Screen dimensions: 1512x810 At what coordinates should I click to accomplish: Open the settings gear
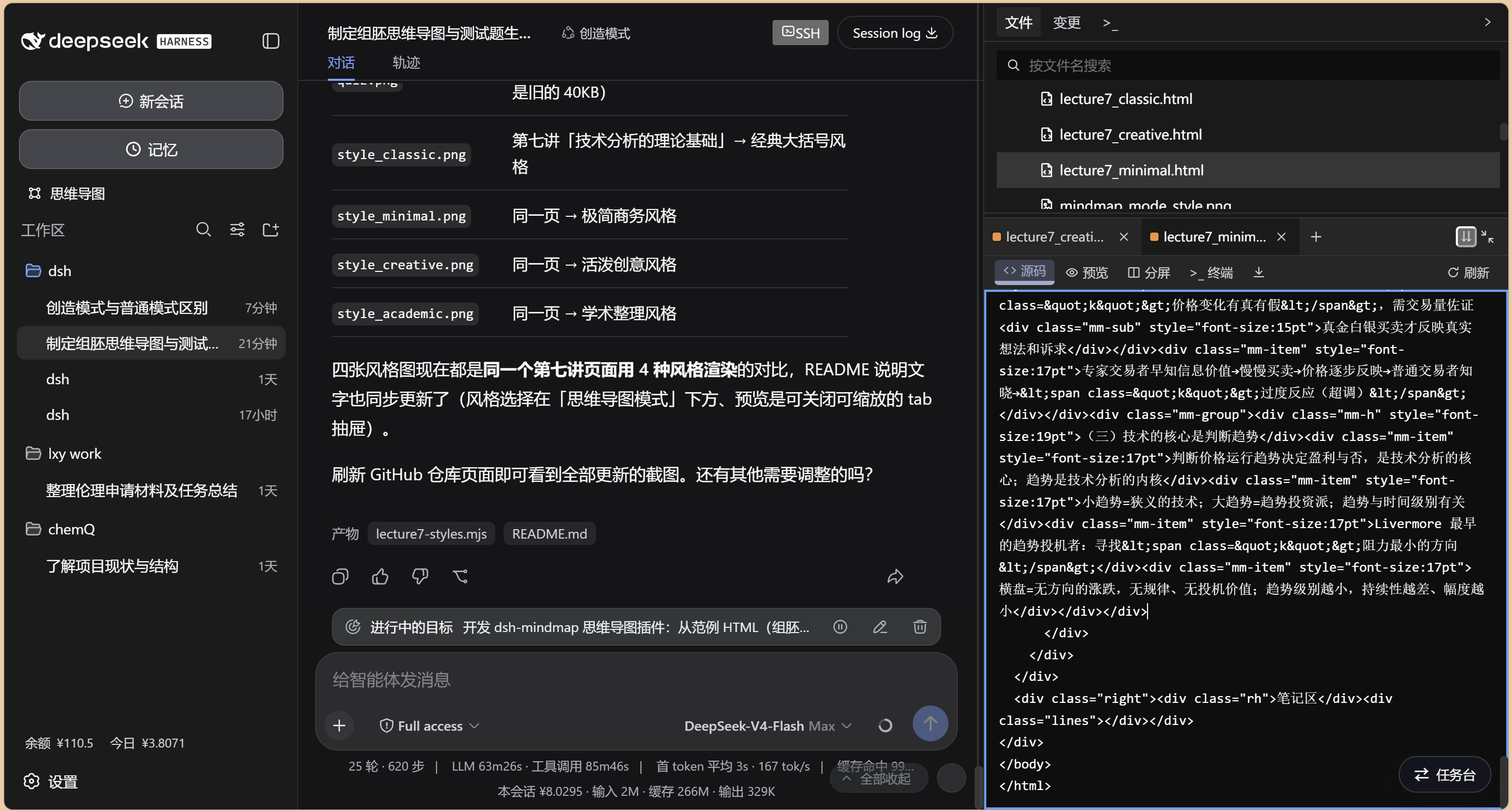(x=32, y=781)
